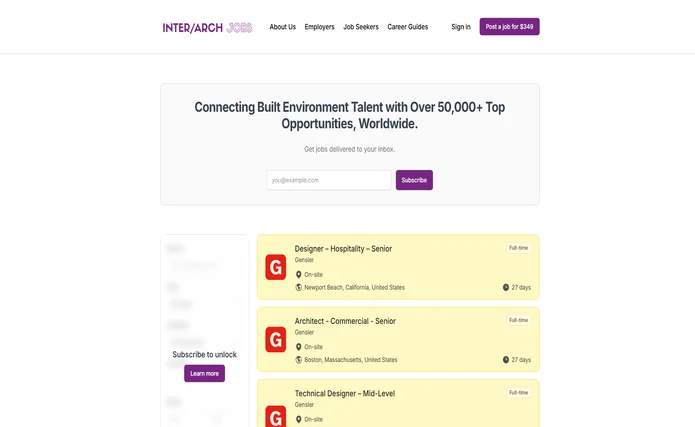Open Career Guides in the navigation

[407, 27]
